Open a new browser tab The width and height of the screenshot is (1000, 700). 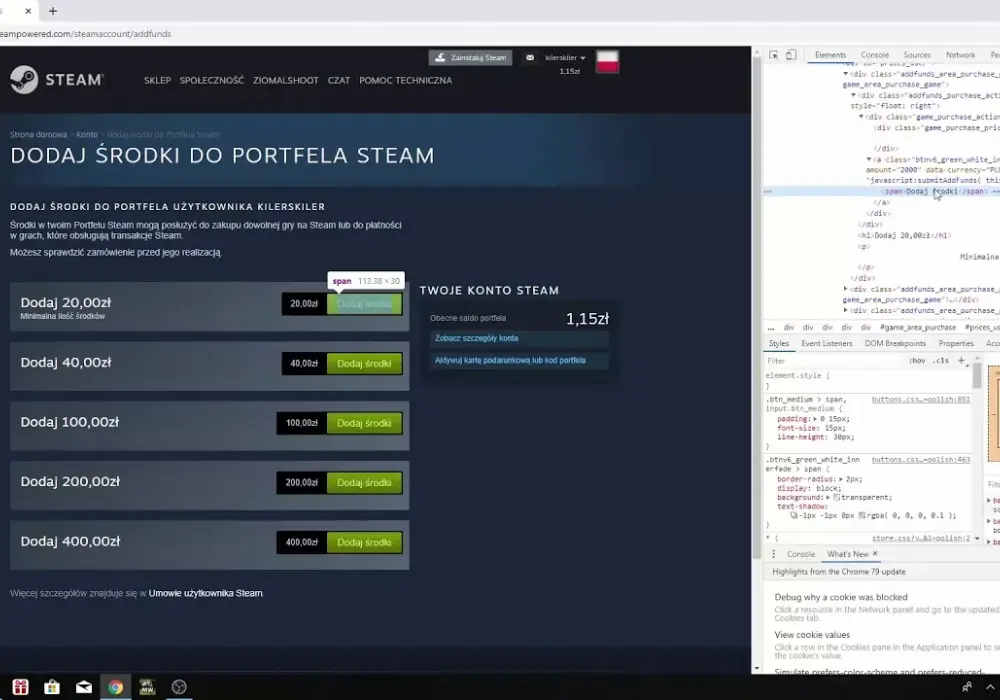coord(53,11)
